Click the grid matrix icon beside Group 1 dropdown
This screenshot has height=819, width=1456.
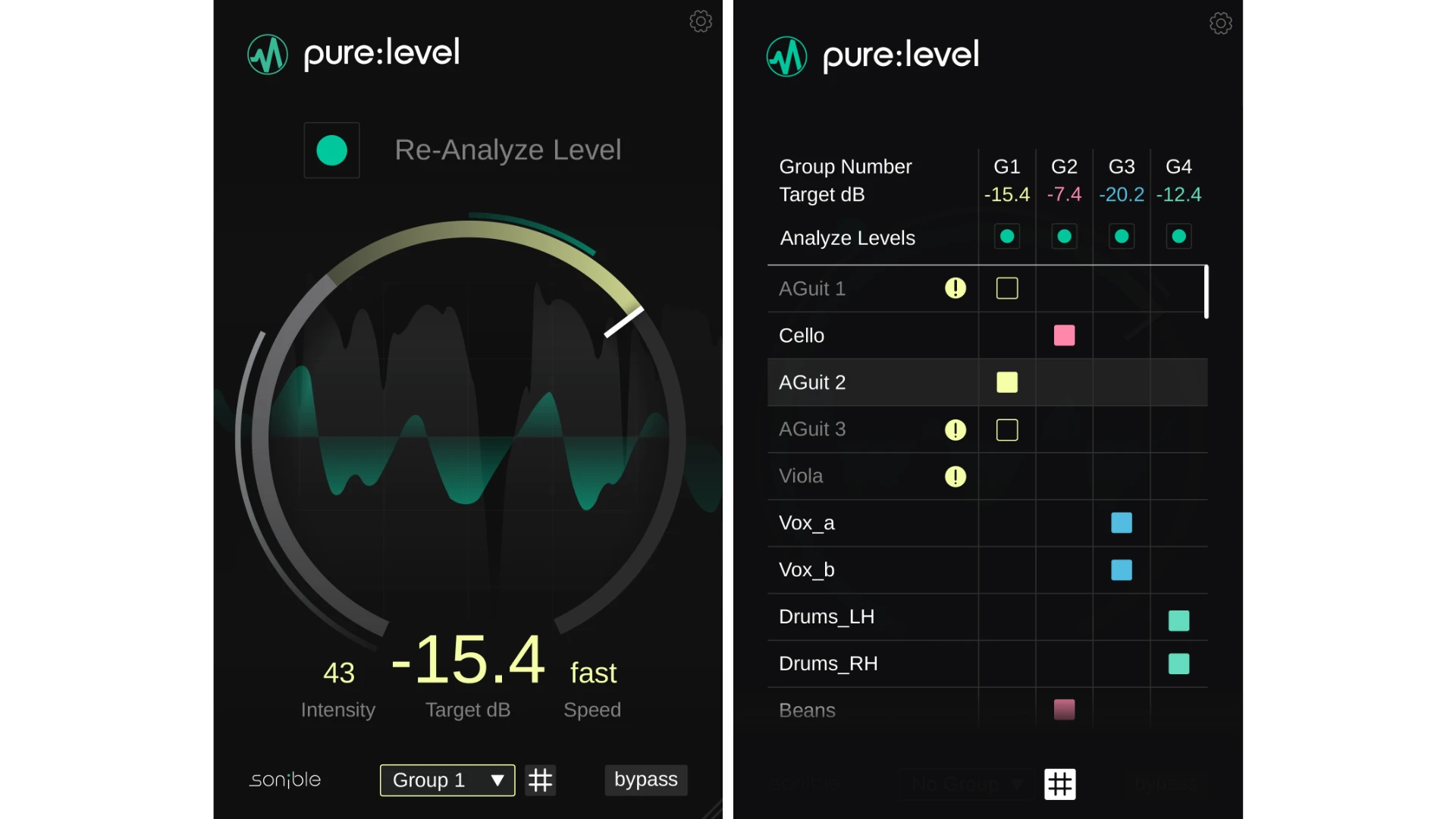click(x=541, y=780)
